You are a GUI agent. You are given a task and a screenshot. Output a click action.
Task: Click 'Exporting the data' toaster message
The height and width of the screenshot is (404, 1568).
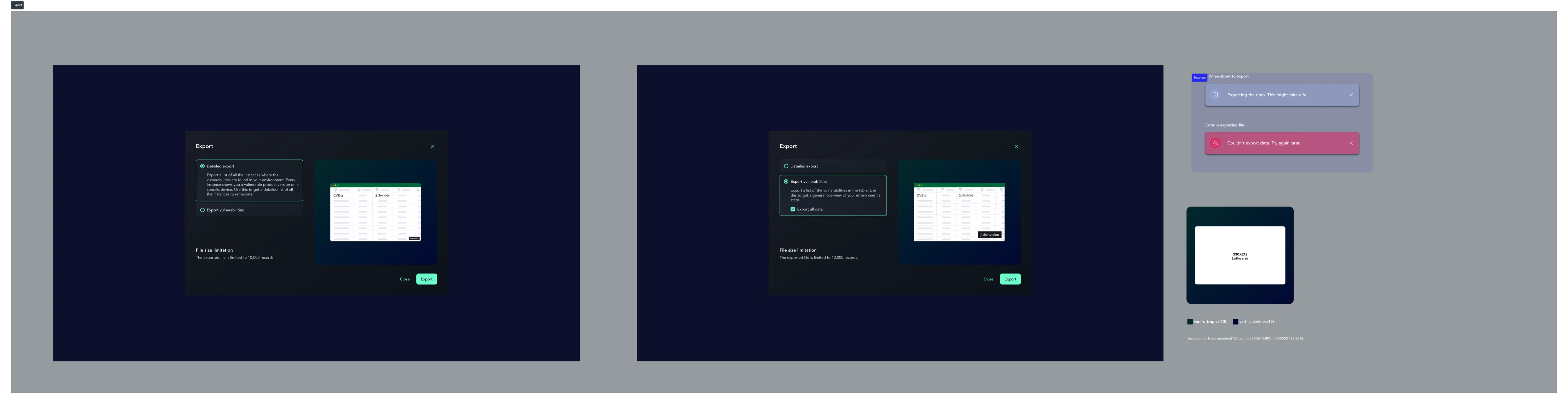1269,95
